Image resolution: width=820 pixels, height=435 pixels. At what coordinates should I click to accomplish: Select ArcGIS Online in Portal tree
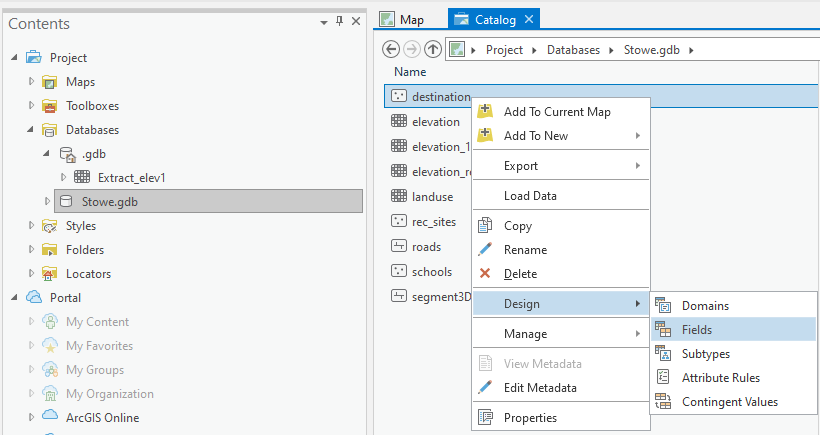102,418
